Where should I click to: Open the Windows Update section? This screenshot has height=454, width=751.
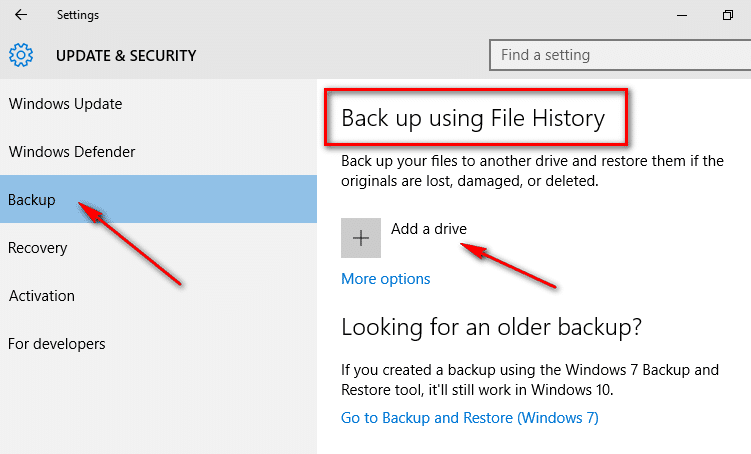158,103
